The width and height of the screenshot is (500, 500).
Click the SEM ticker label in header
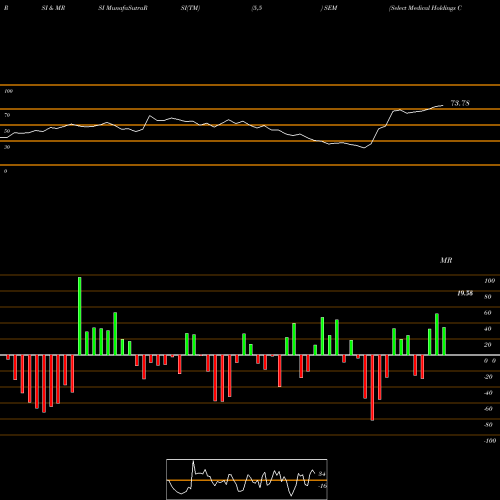330,8
